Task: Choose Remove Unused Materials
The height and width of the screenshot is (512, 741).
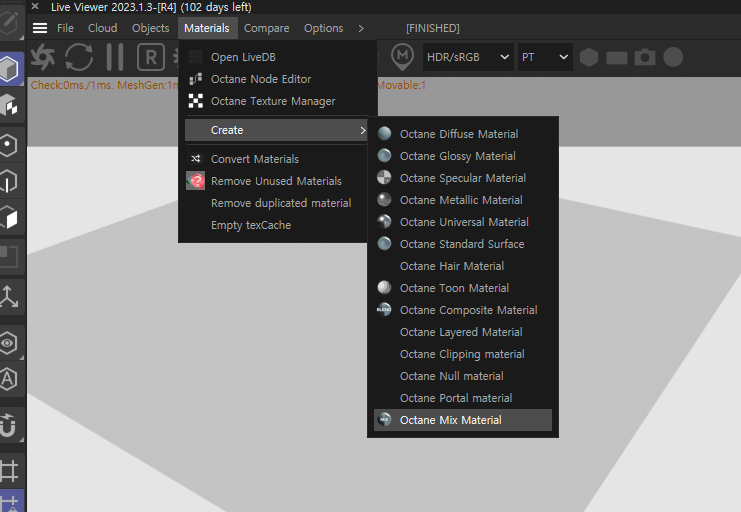Action: coord(277,181)
